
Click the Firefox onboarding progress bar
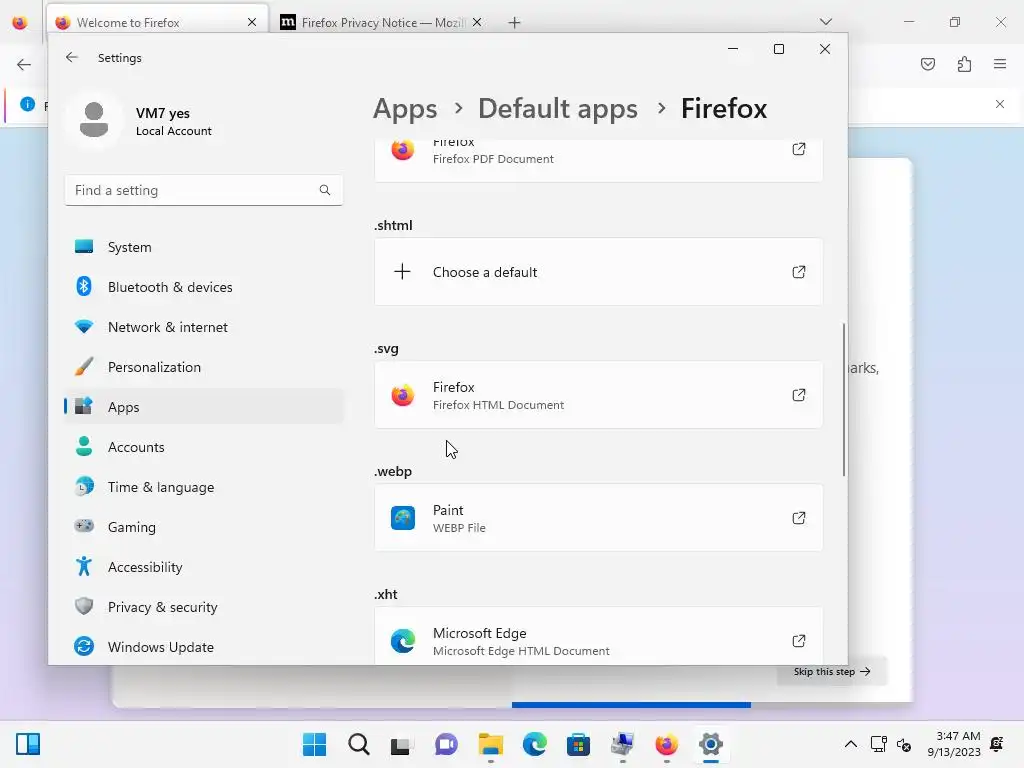pyautogui.click(x=632, y=705)
